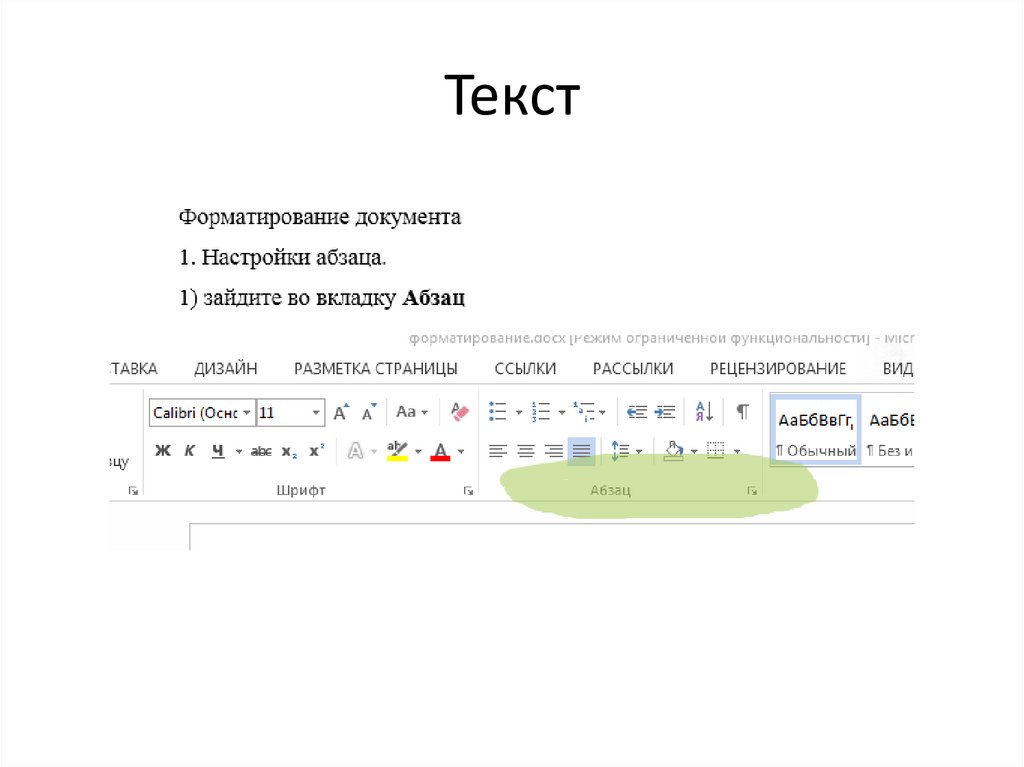Open the bulleted list dropdown arrow

click(x=519, y=413)
